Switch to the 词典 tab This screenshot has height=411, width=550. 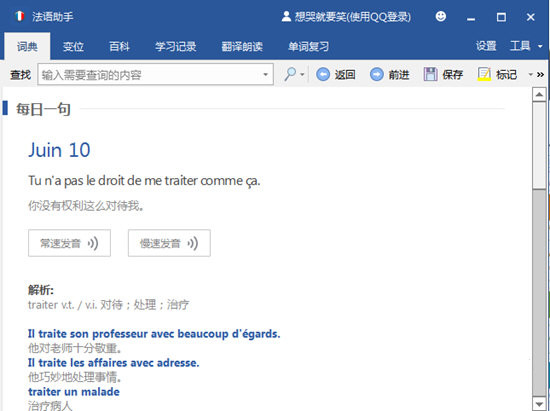27,46
